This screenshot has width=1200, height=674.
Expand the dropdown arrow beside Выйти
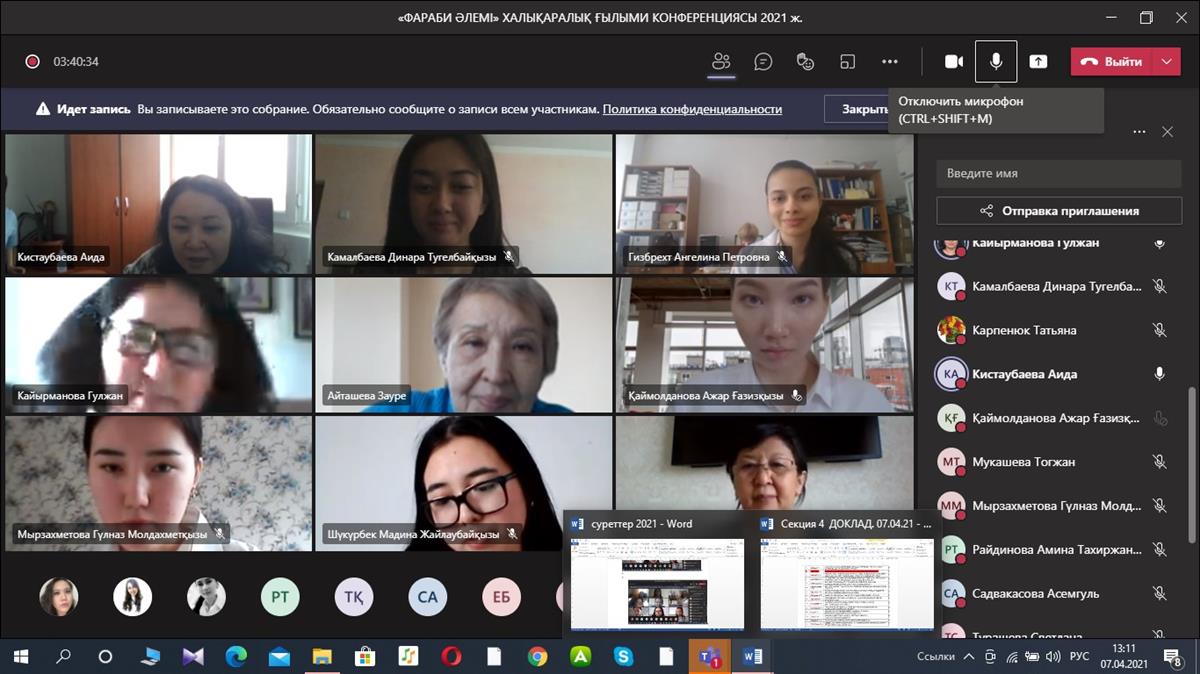pyautogui.click(x=1166, y=61)
